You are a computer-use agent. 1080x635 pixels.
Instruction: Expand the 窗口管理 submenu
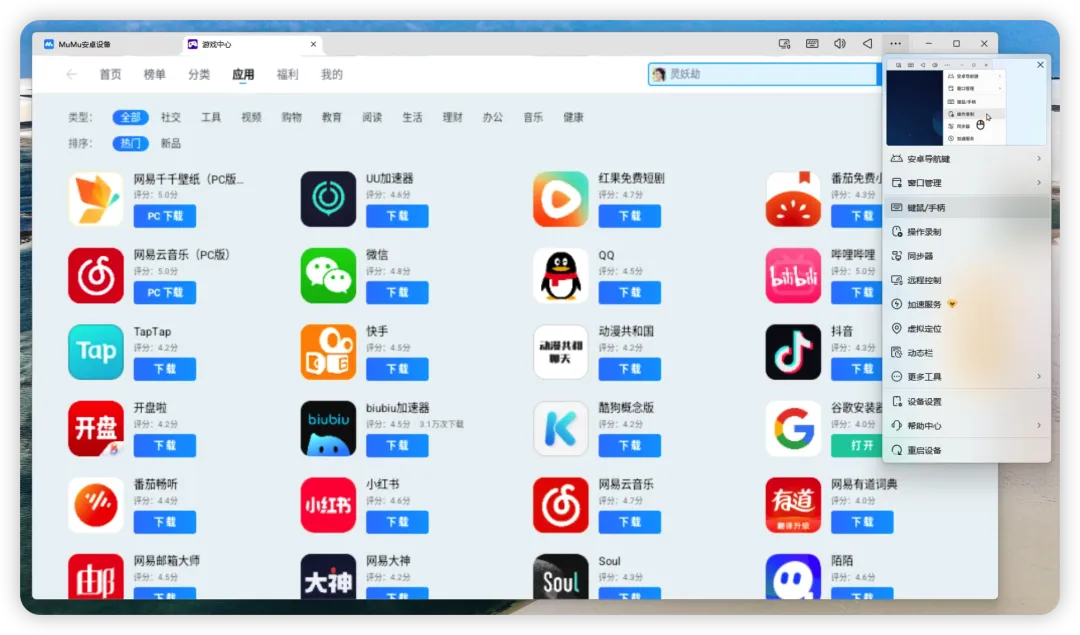[967, 183]
